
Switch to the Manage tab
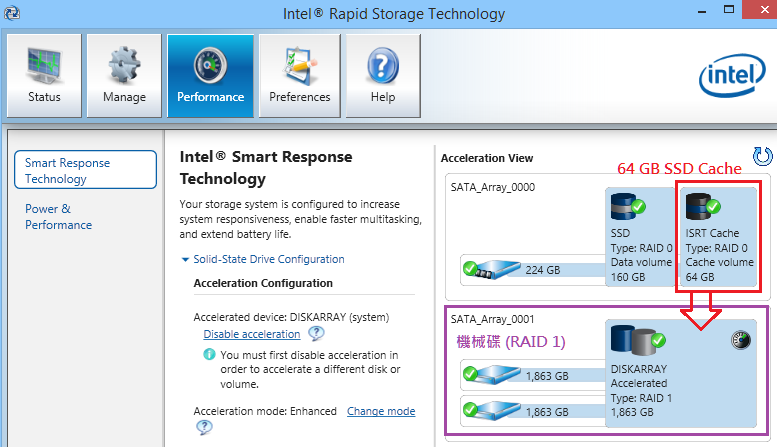[x=124, y=76]
